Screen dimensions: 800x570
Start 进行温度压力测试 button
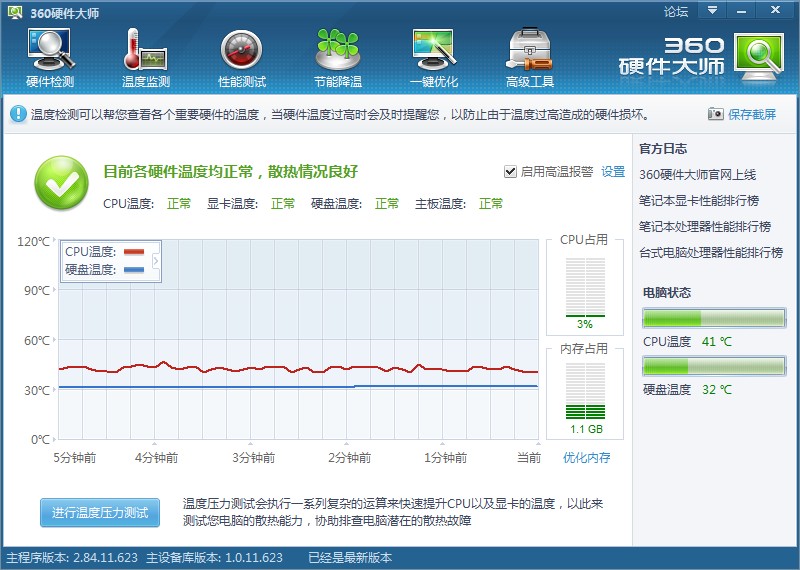[x=100, y=512]
